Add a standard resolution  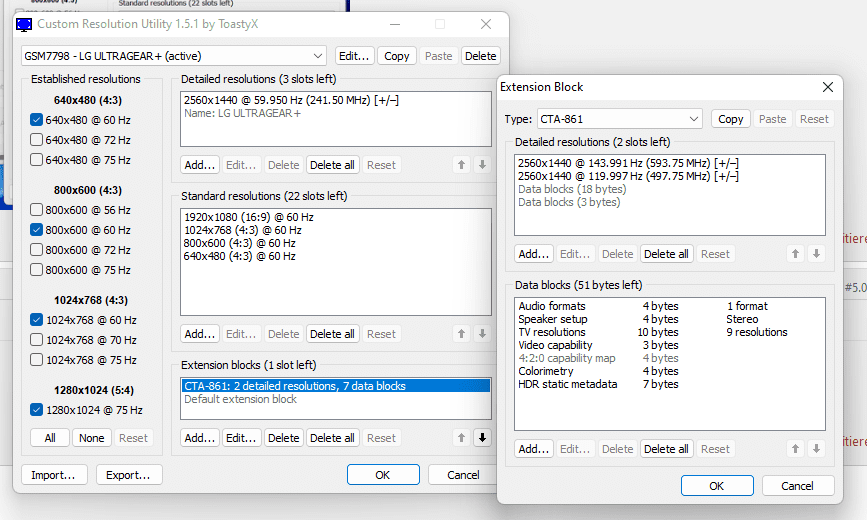coord(200,334)
